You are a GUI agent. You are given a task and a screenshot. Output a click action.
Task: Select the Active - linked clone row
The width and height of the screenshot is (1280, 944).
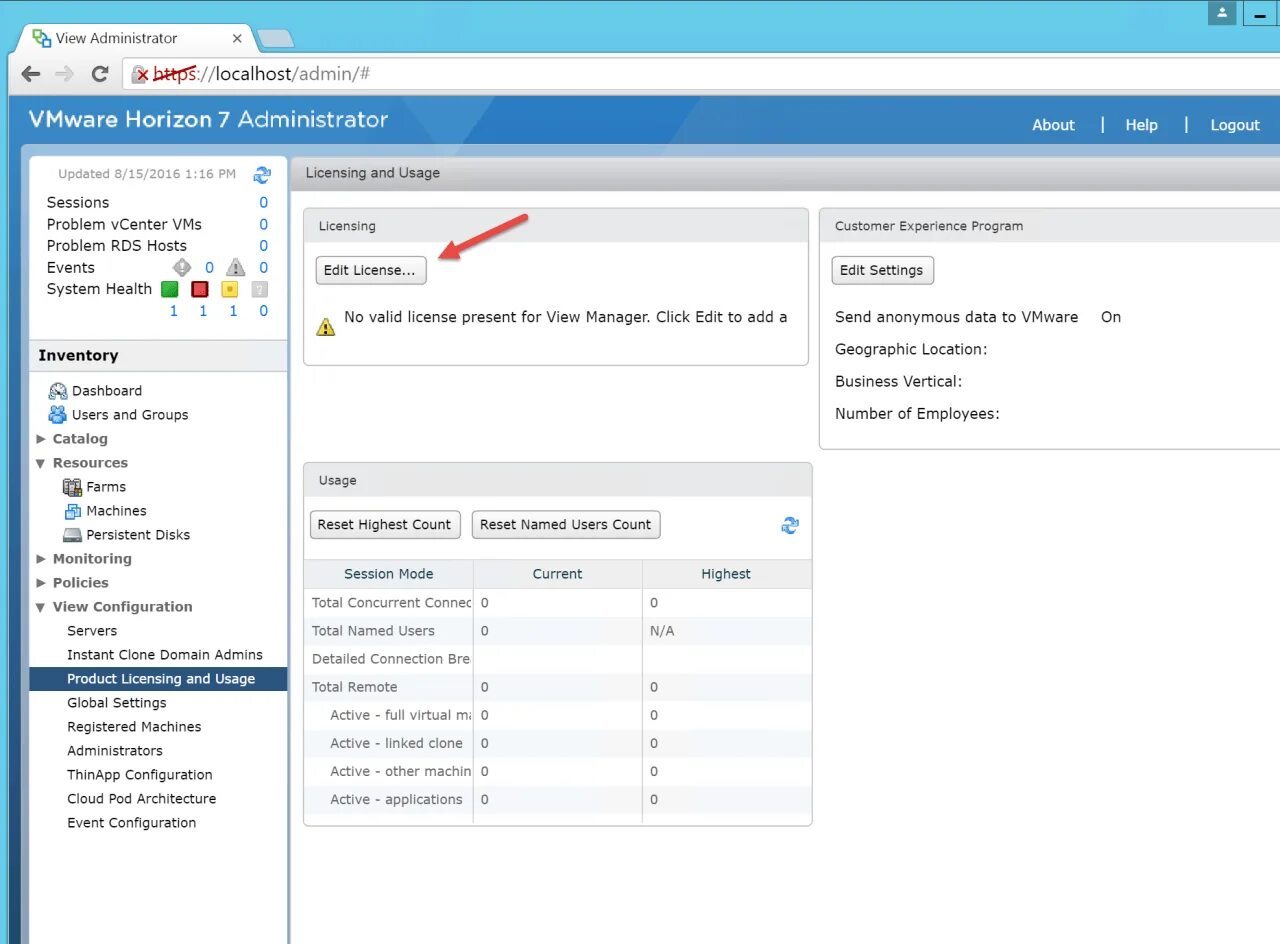coord(558,743)
